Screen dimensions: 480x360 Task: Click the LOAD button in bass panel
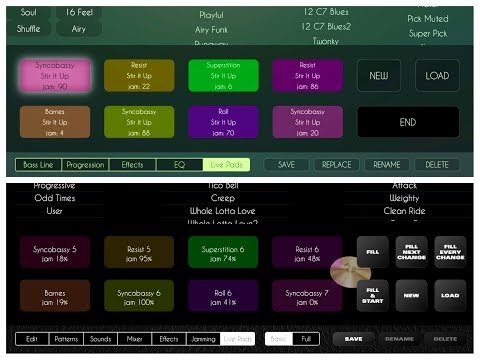437,76
